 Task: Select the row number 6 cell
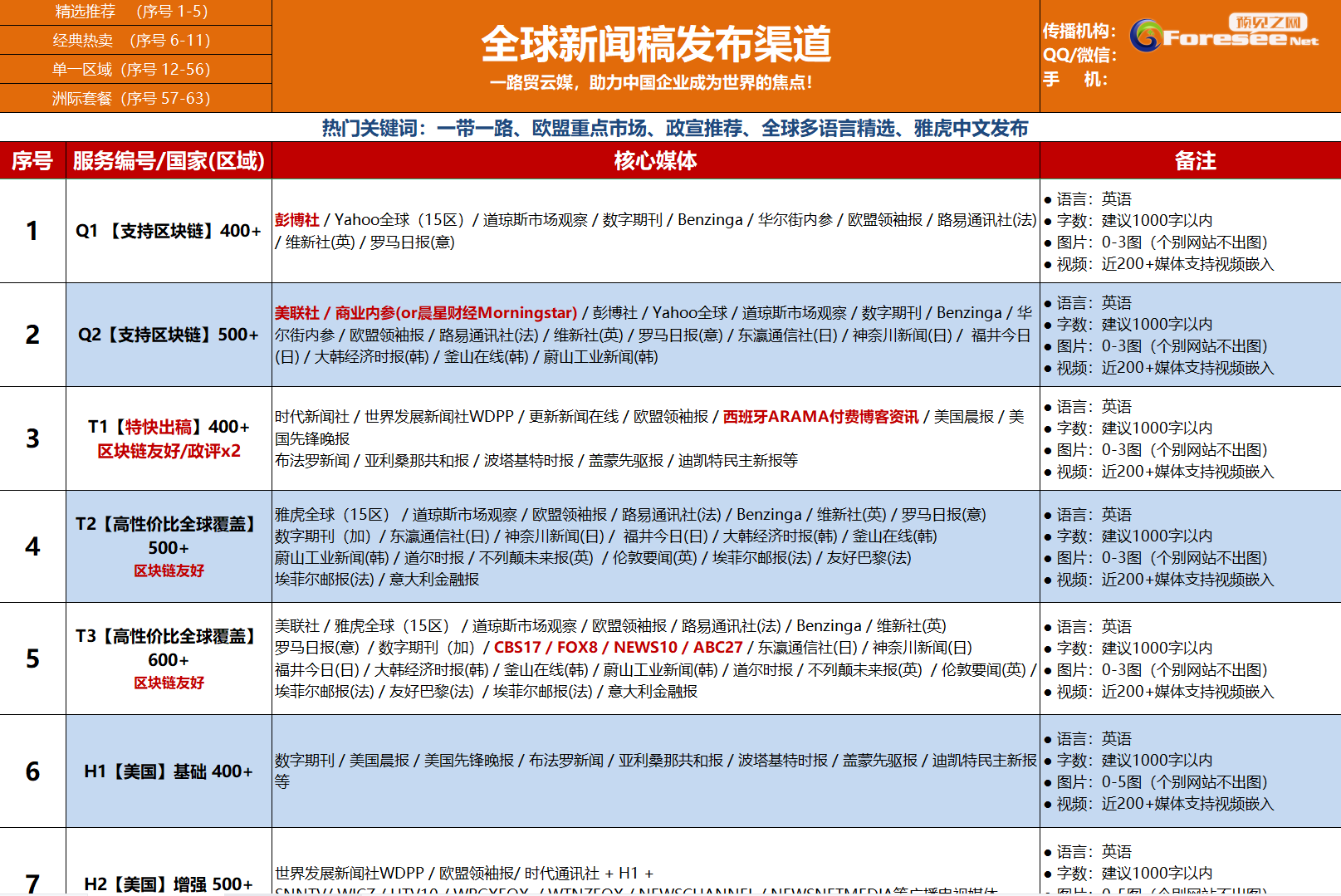[32, 771]
